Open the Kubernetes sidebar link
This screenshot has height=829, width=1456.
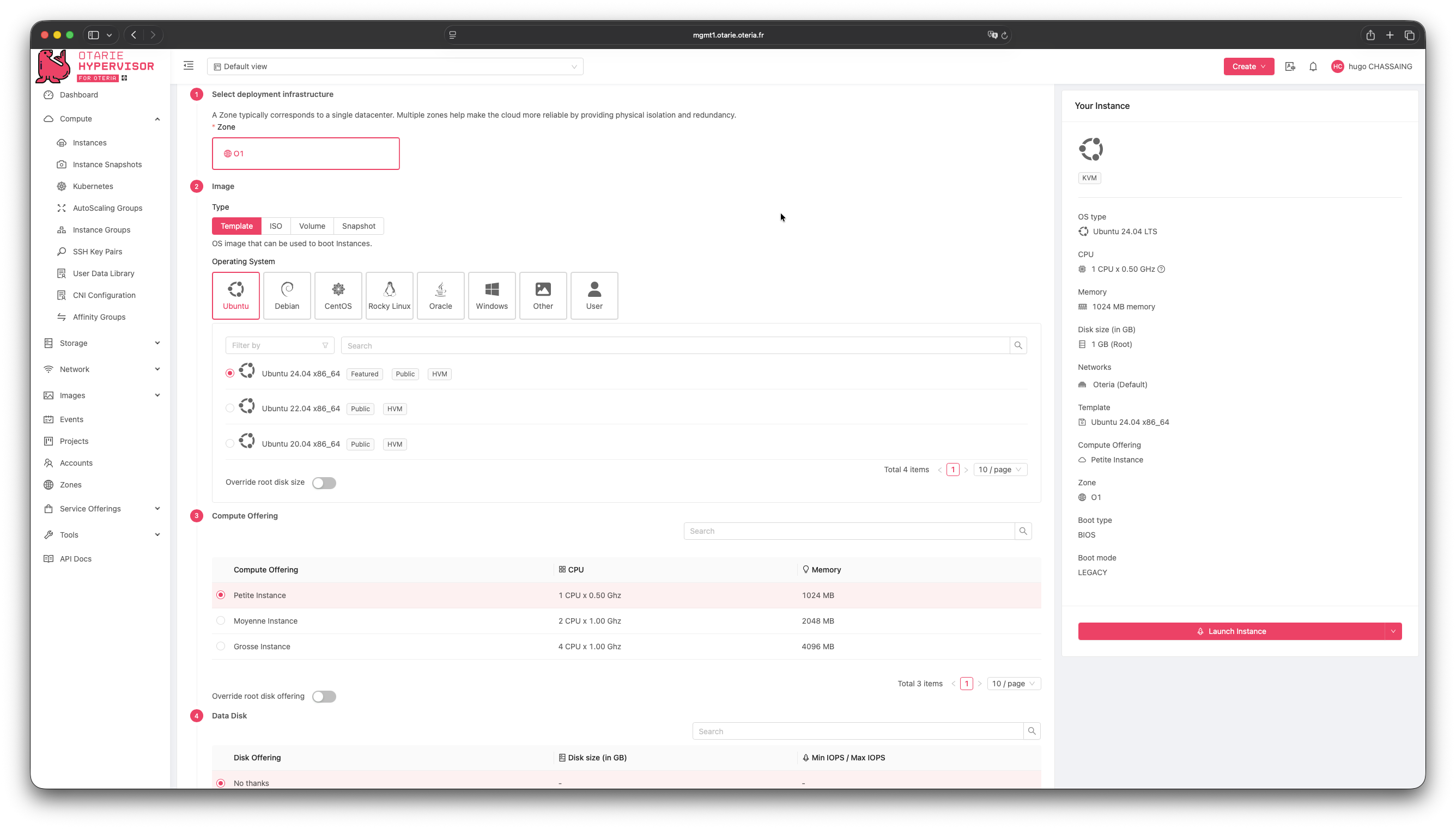tap(93, 186)
